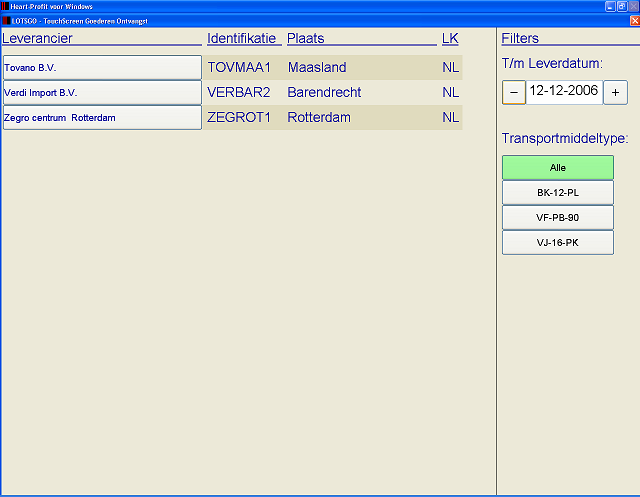640x497 pixels.
Task: Sort by the Leverancier column header
Action: tap(37, 38)
